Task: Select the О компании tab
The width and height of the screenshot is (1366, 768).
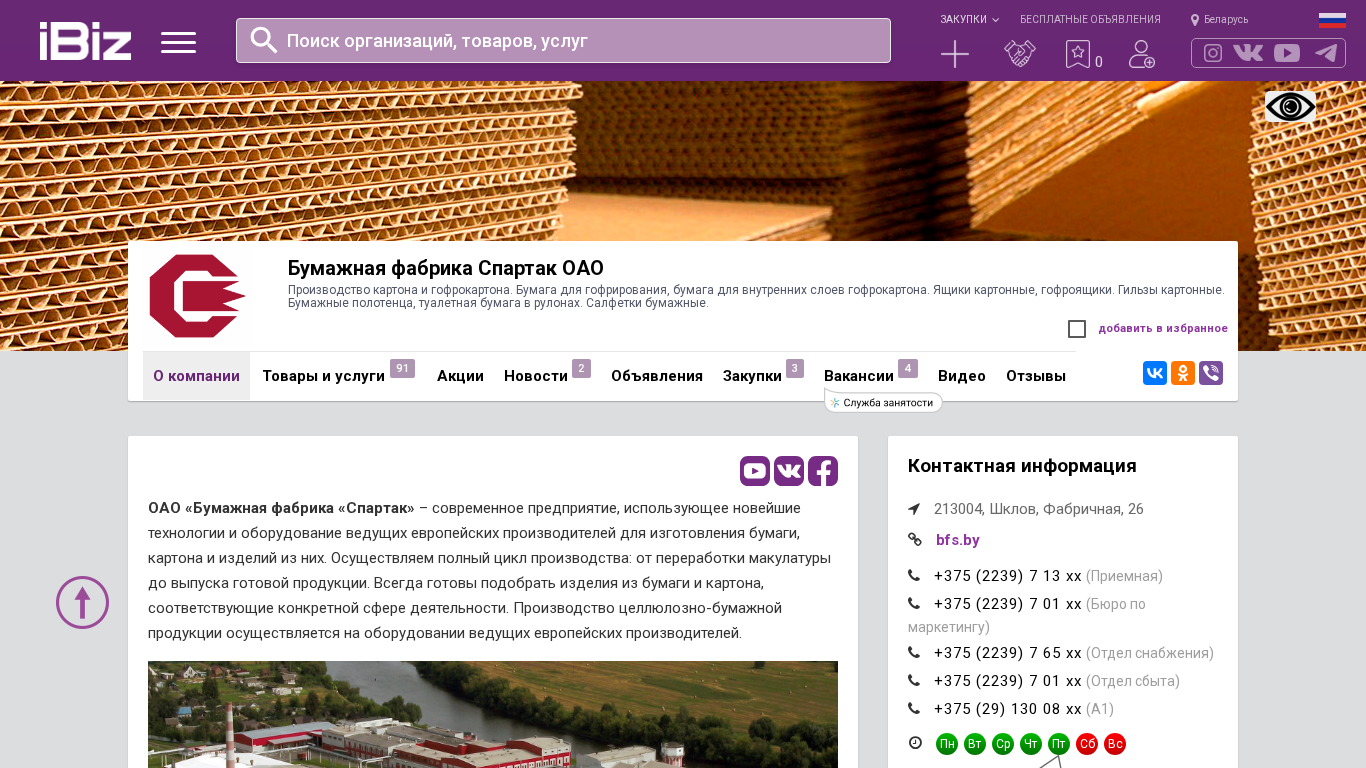Action: coord(196,376)
